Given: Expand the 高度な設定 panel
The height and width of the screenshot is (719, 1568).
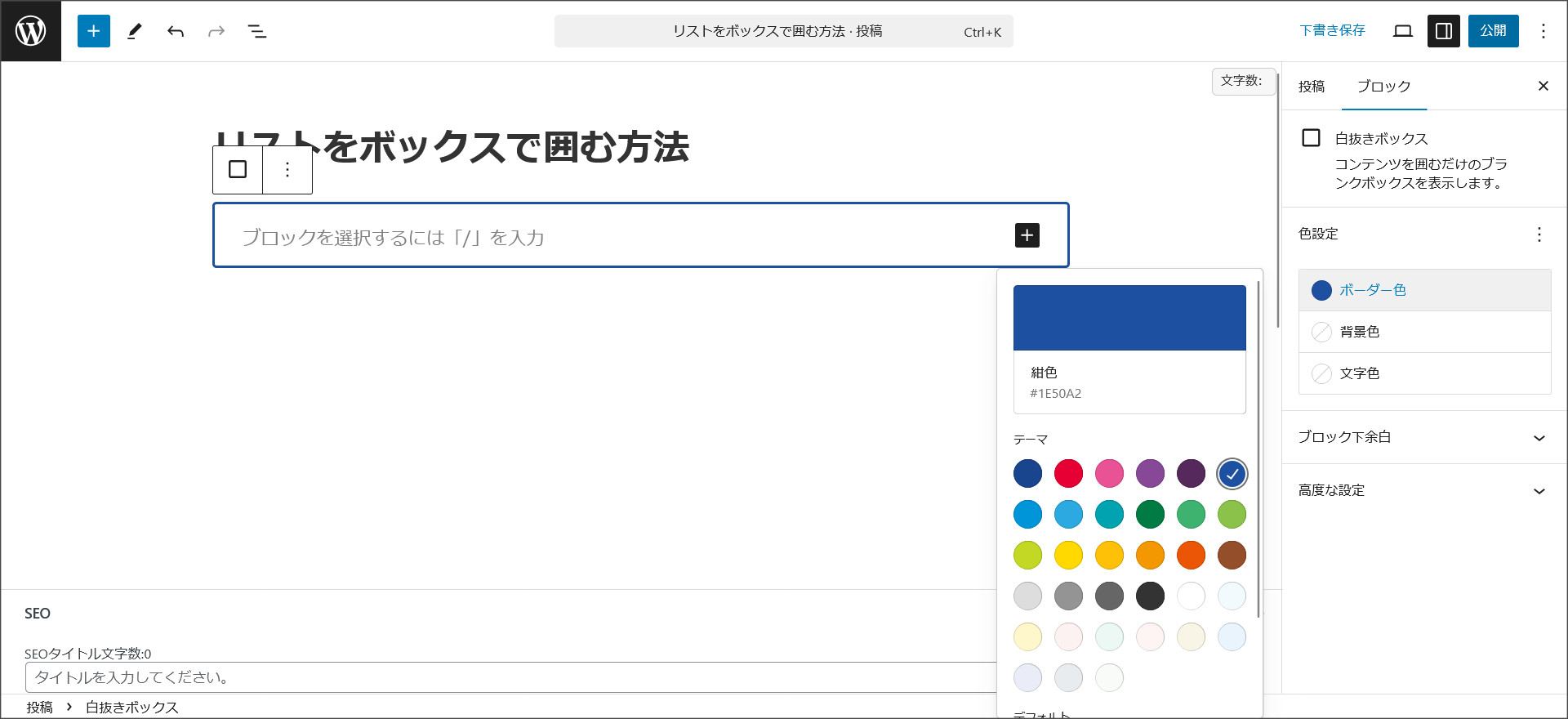Looking at the screenshot, I should click(x=1425, y=490).
